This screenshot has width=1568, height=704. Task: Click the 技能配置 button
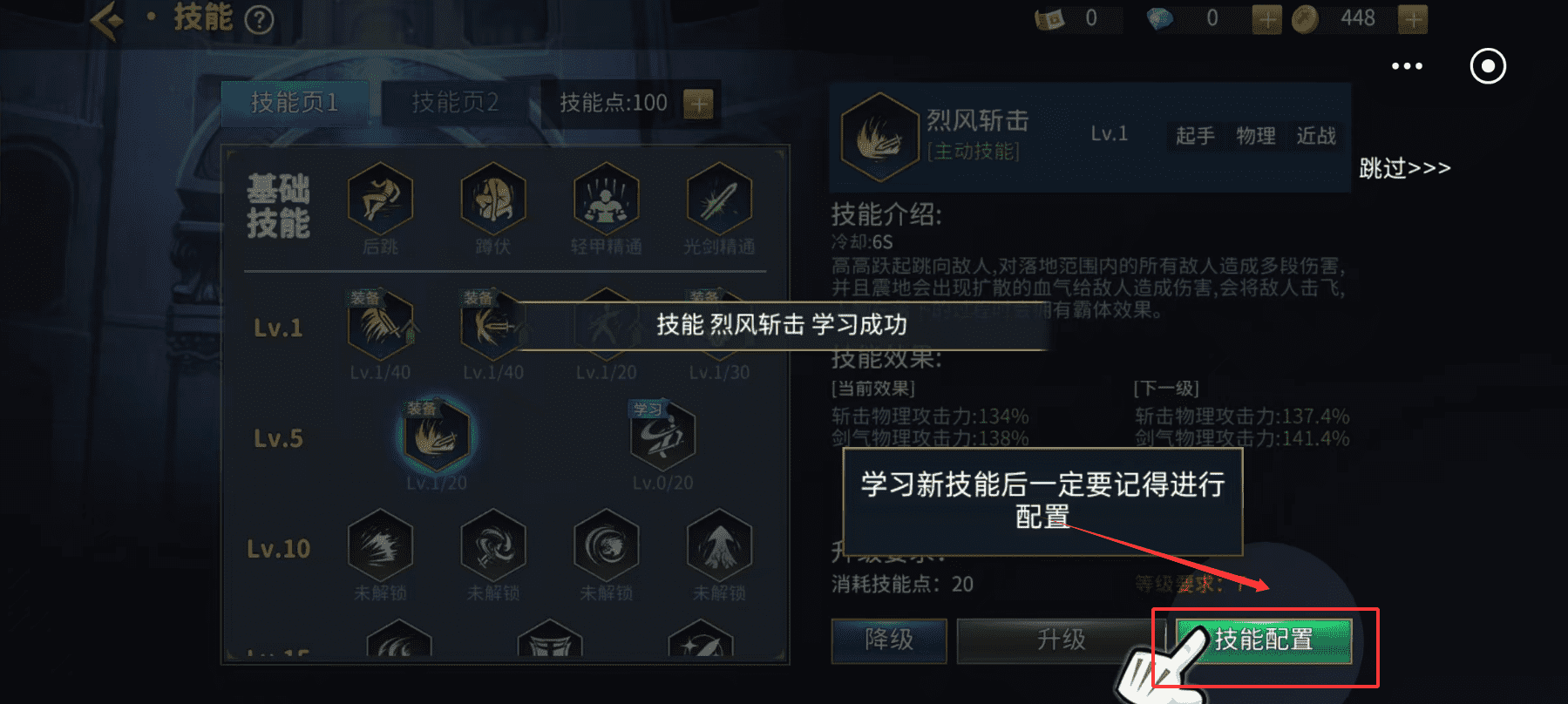coord(1264,640)
